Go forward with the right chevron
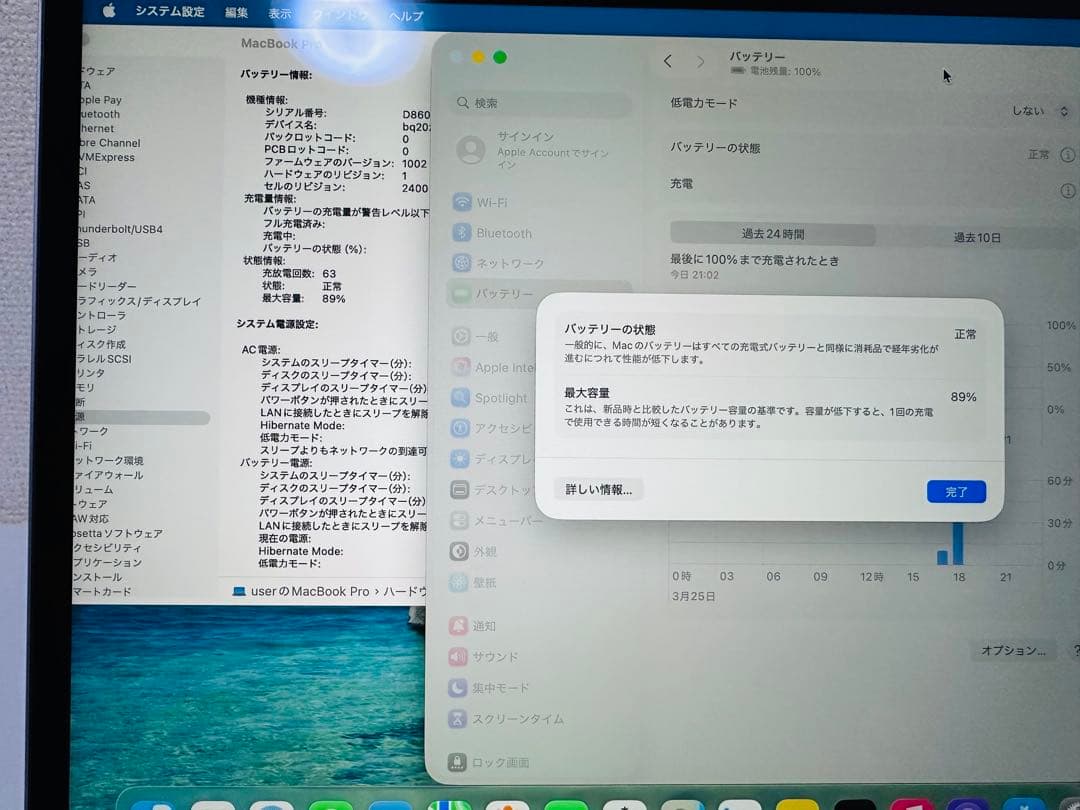The image size is (1080, 810). click(700, 62)
